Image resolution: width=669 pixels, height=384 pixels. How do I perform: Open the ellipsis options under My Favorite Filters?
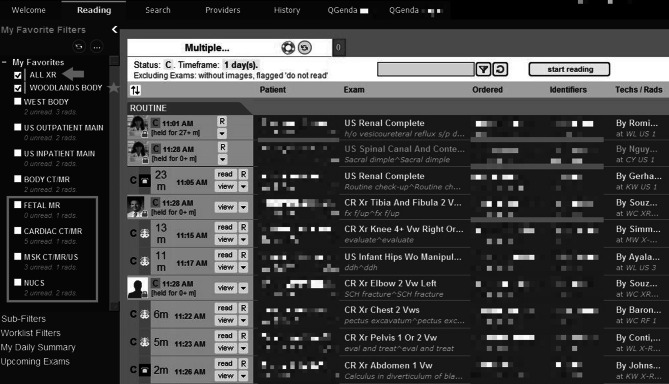pos(97,47)
